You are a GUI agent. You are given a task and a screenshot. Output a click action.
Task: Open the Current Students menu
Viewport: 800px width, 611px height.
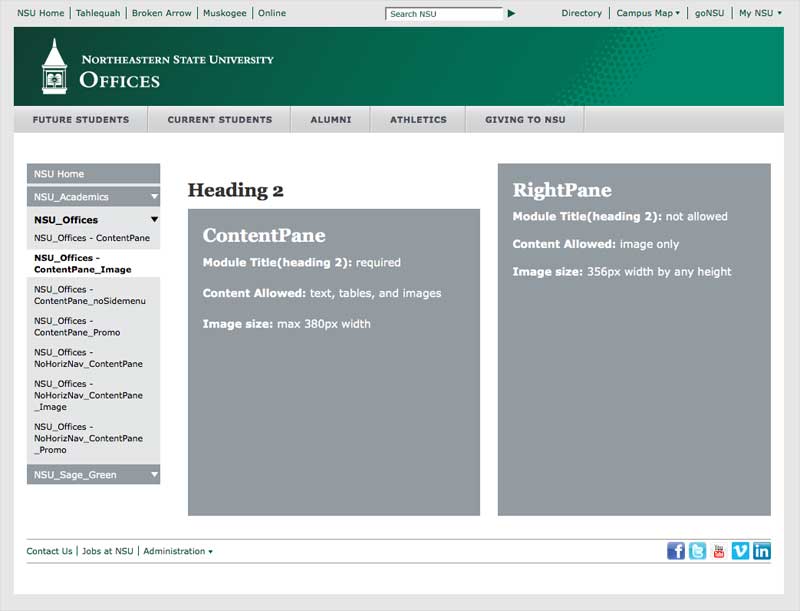(x=219, y=119)
